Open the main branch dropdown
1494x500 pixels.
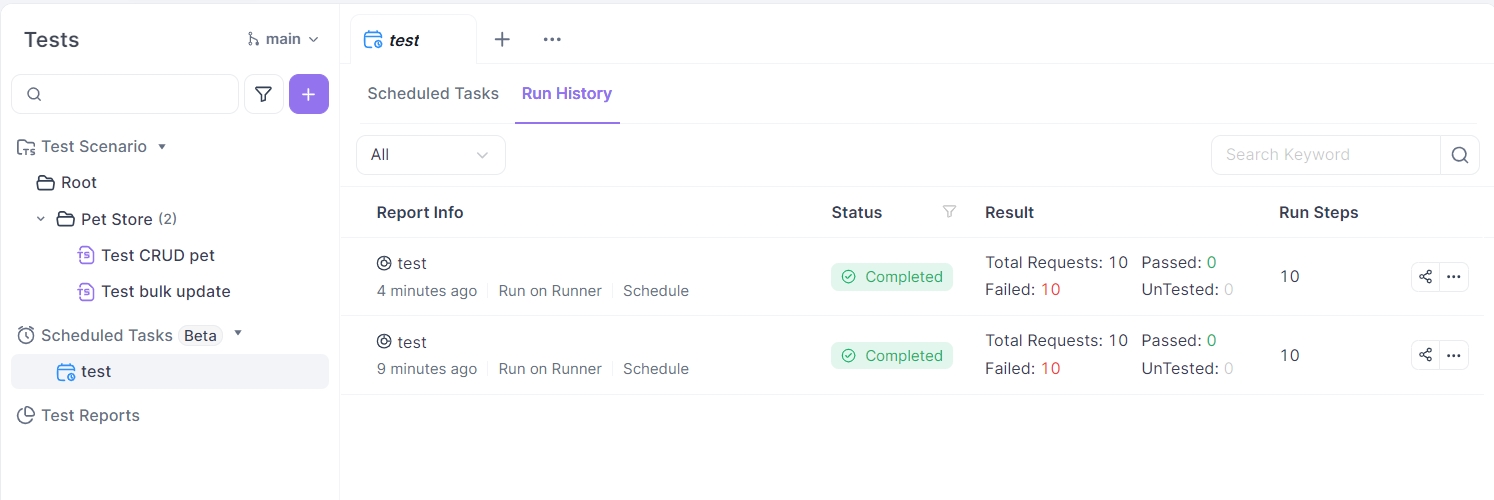[x=283, y=39]
